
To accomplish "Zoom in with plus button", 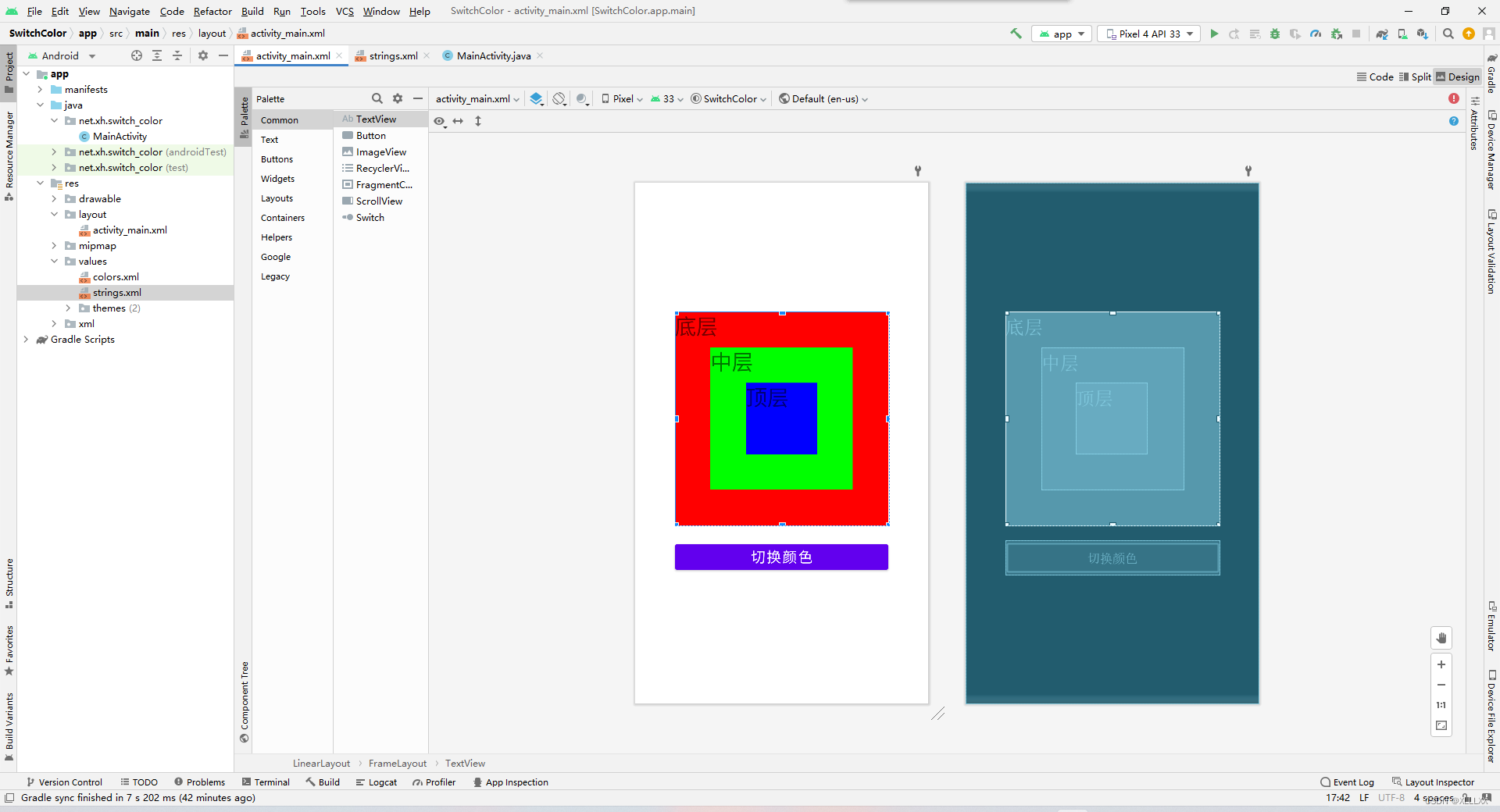I will click(x=1441, y=664).
